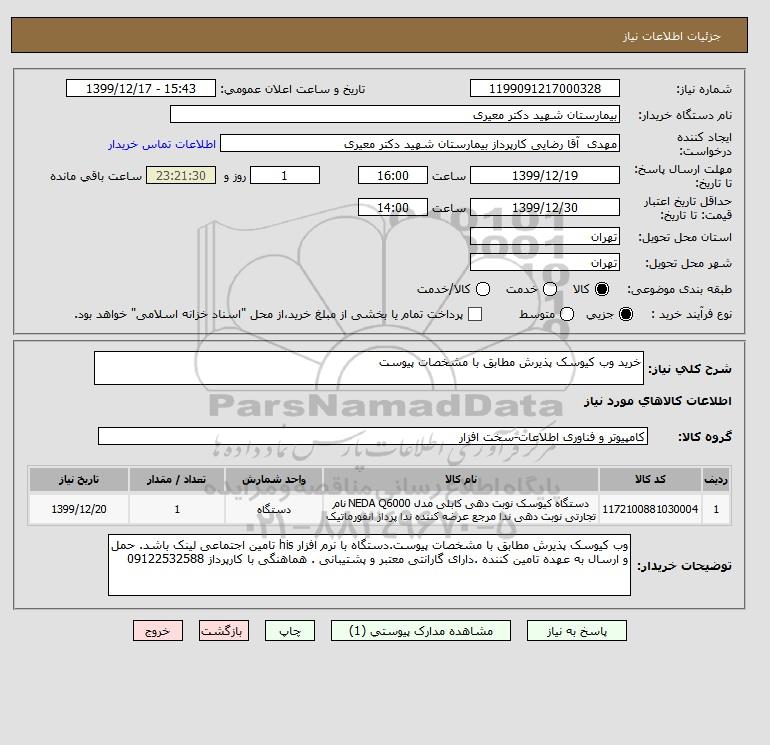Click the شهر محل تحویل field
This screenshot has height=745, width=770.
(x=545, y=263)
